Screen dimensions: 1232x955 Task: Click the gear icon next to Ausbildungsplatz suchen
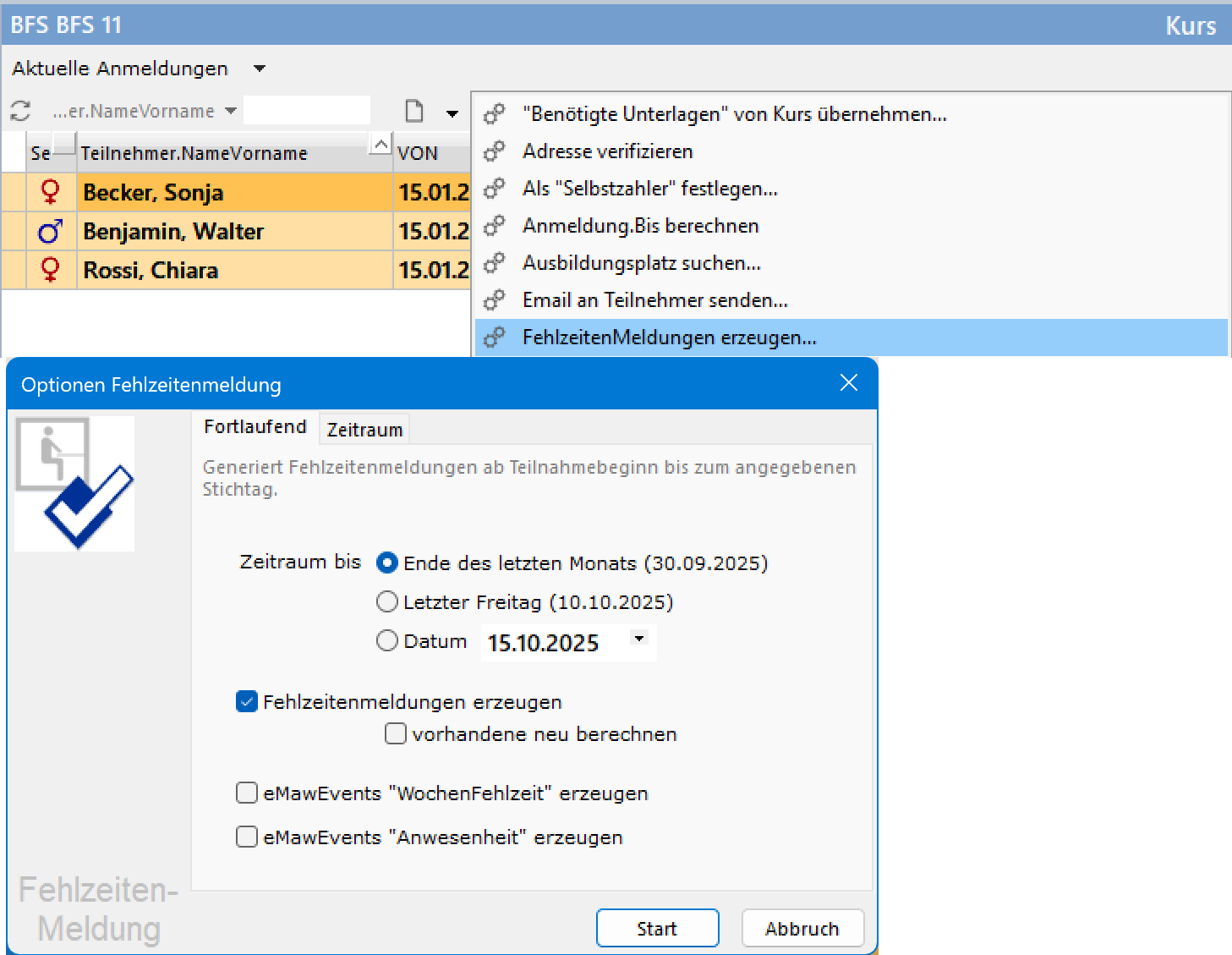[495, 263]
